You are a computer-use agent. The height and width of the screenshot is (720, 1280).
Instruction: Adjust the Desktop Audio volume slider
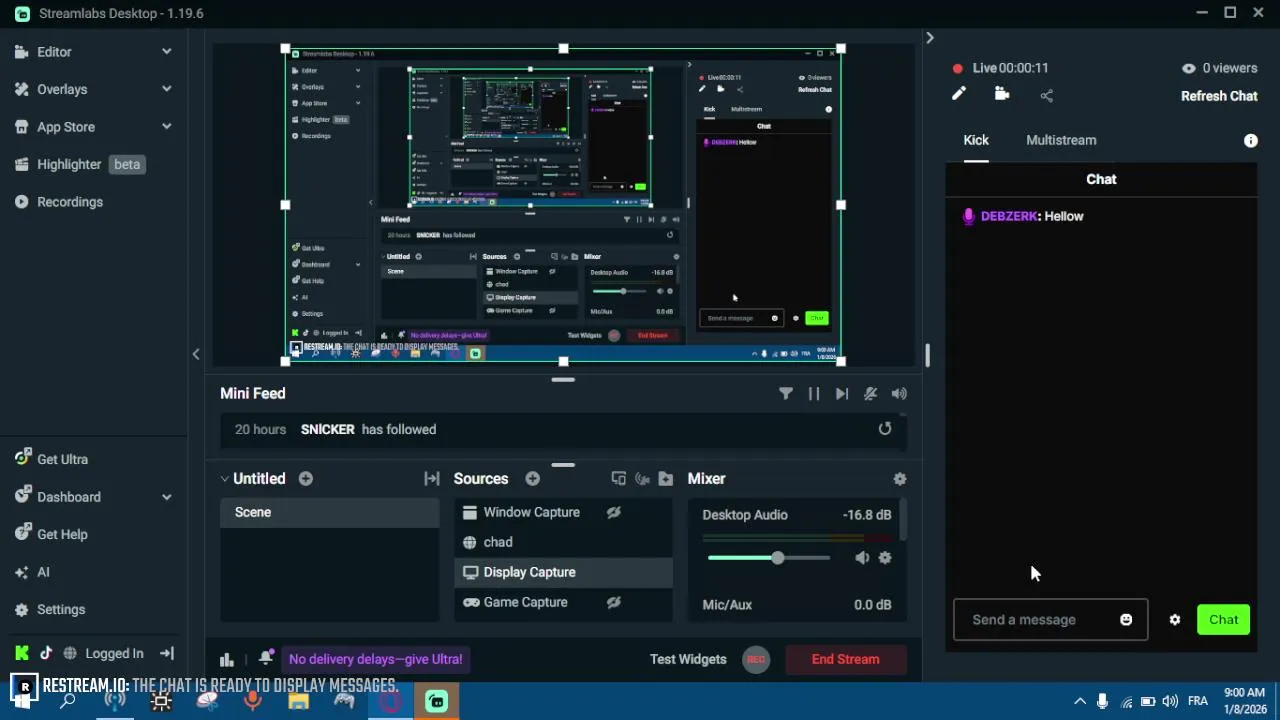pyautogui.click(x=769, y=558)
